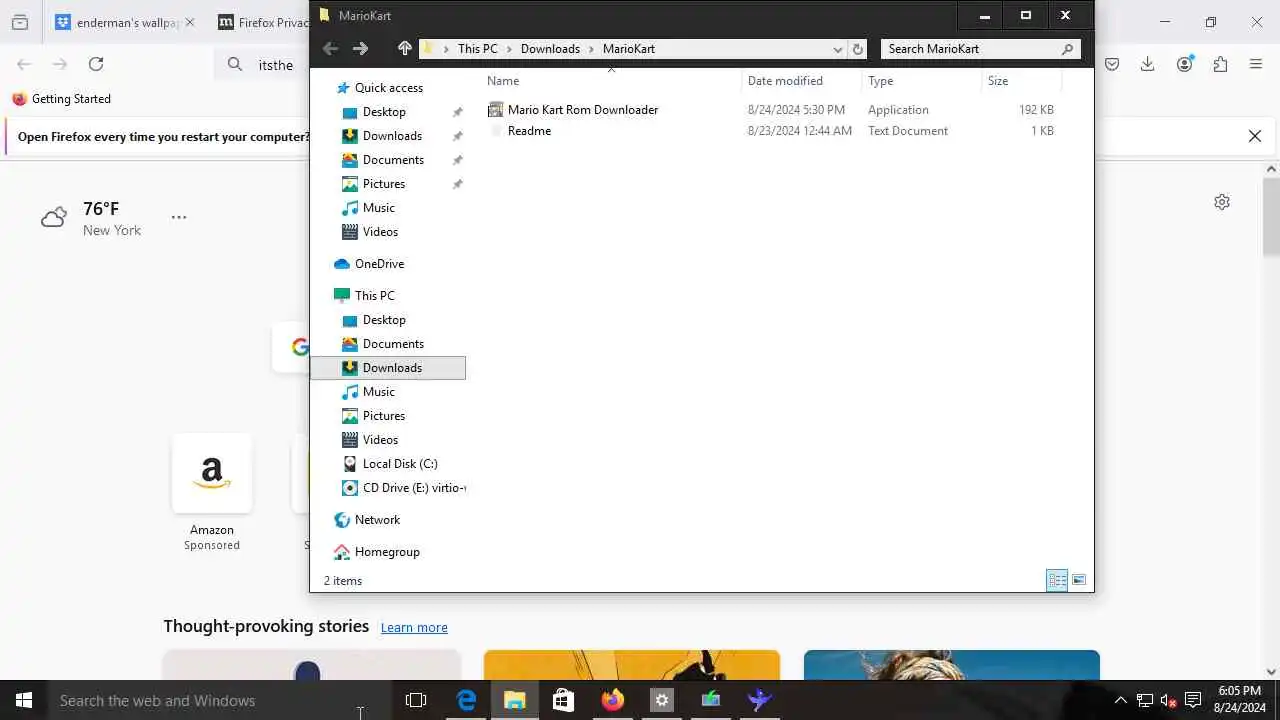Open Getting Started bookmark in Firefox

coord(61,99)
